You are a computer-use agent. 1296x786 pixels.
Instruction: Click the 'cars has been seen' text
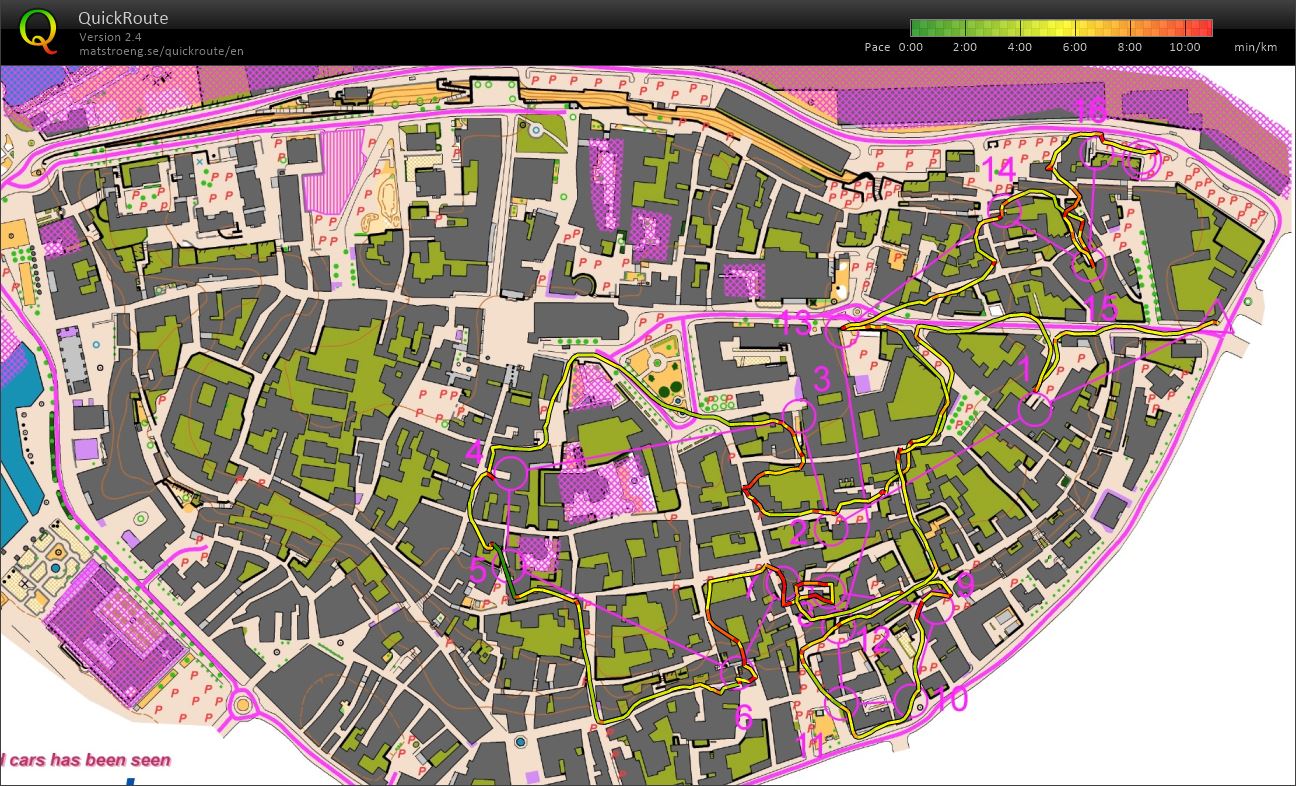coord(90,760)
